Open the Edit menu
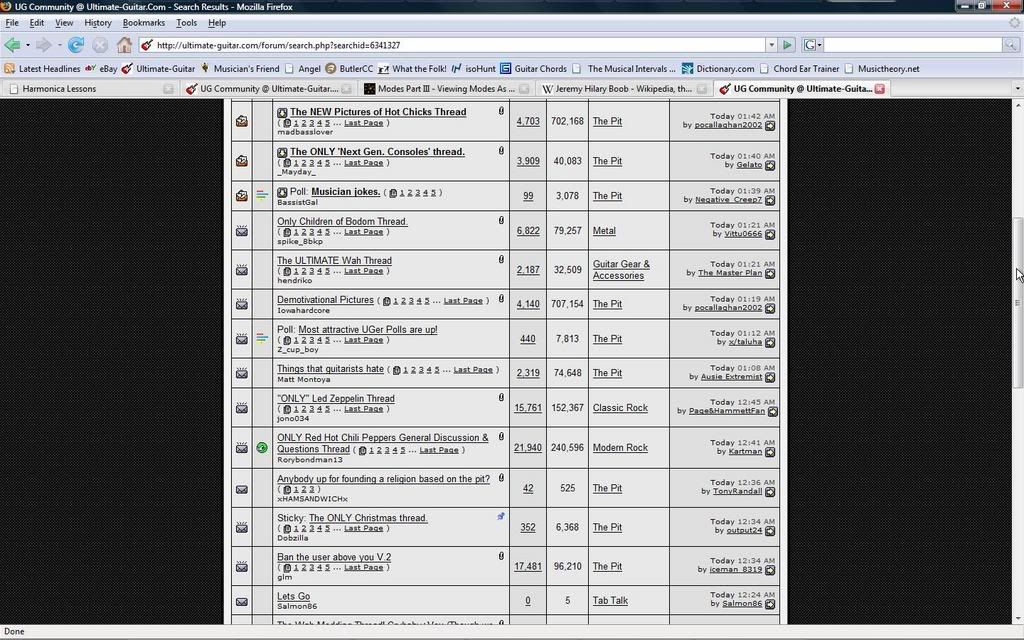 pos(37,23)
